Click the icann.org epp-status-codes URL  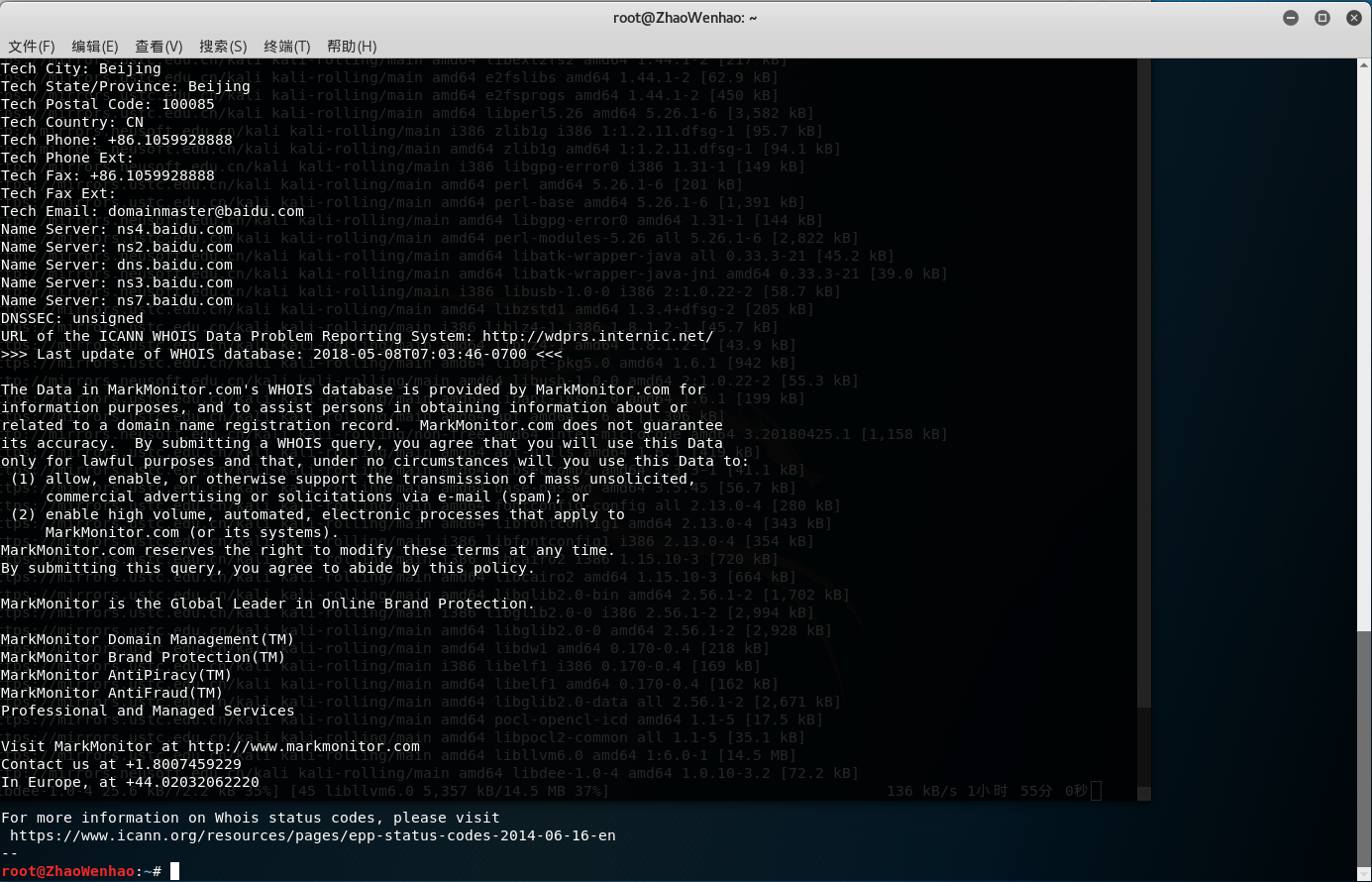312,835
